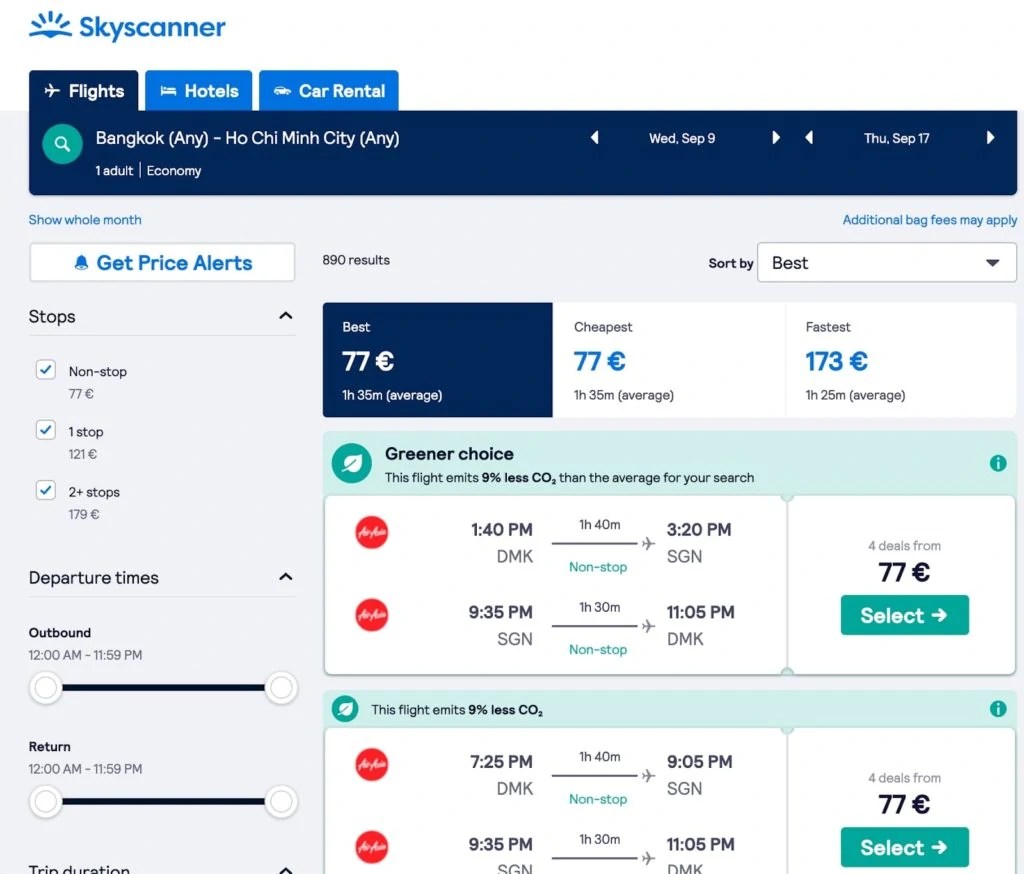The height and width of the screenshot is (874, 1024).
Task: Click the Skyscanner logo
Action: [127, 26]
